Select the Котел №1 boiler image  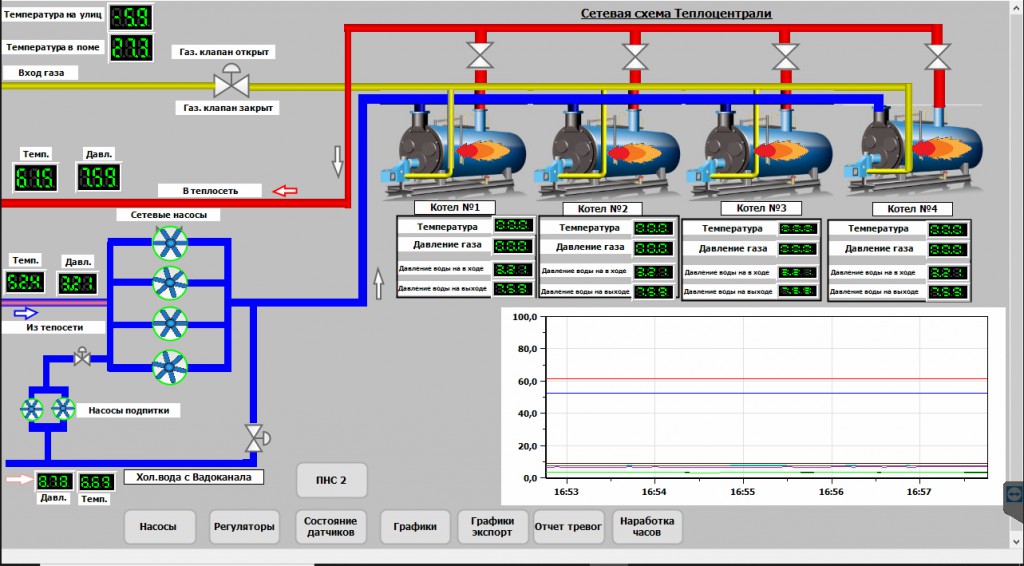[x=454, y=151]
